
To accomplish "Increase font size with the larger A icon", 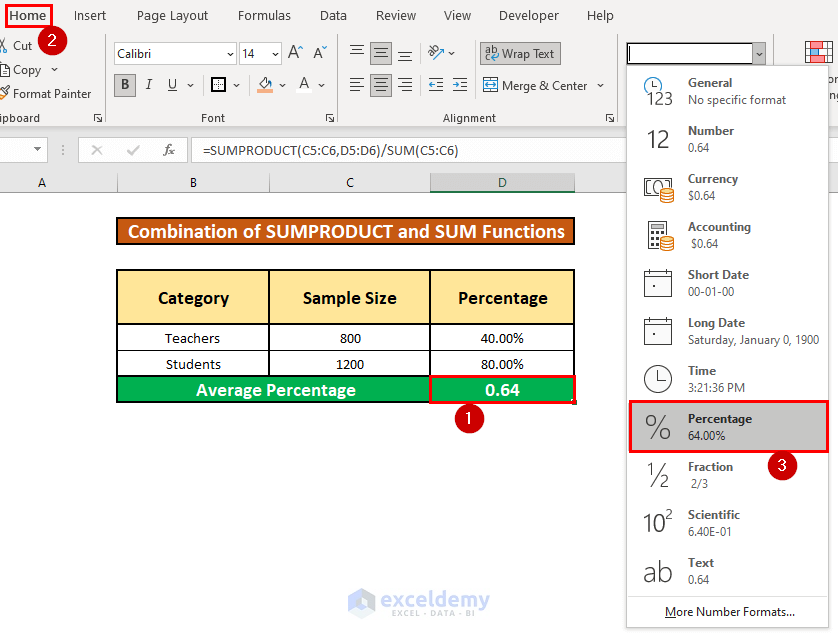I will tap(296, 53).
